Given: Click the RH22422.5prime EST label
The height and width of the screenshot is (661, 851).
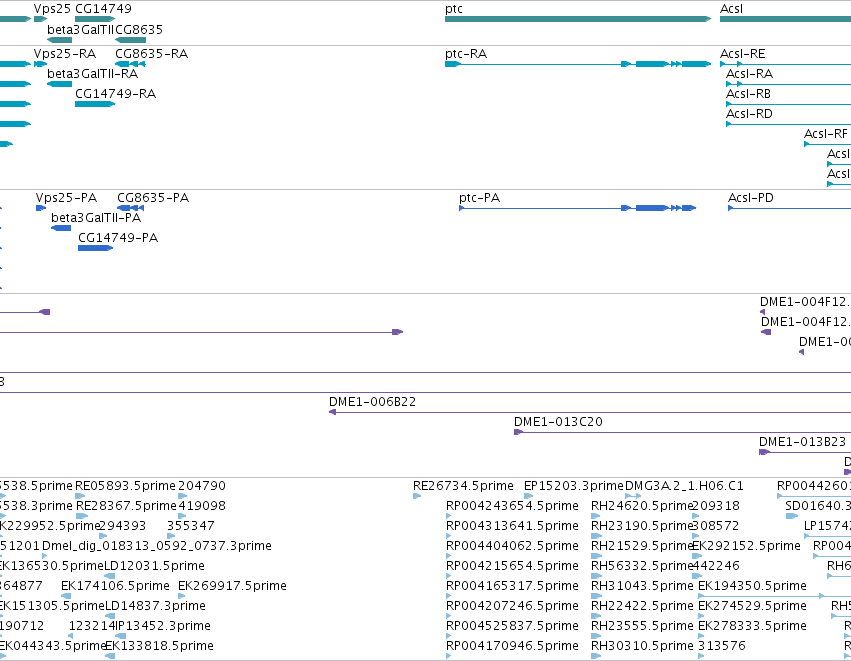Looking at the screenshot, I should point(643,606).
